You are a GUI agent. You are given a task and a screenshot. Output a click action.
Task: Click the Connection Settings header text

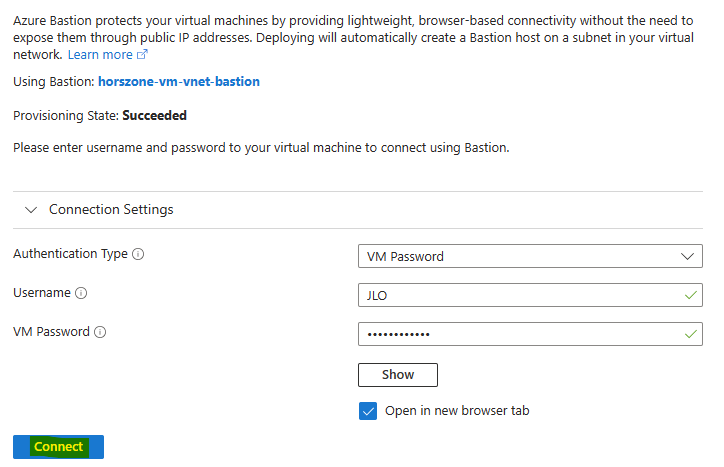pos(111,210)
